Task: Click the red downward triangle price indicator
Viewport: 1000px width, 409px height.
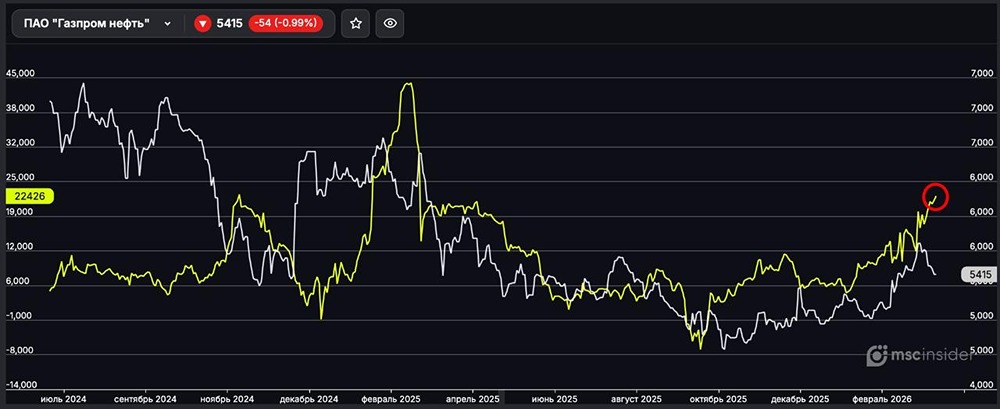Action: pos(203,23)
